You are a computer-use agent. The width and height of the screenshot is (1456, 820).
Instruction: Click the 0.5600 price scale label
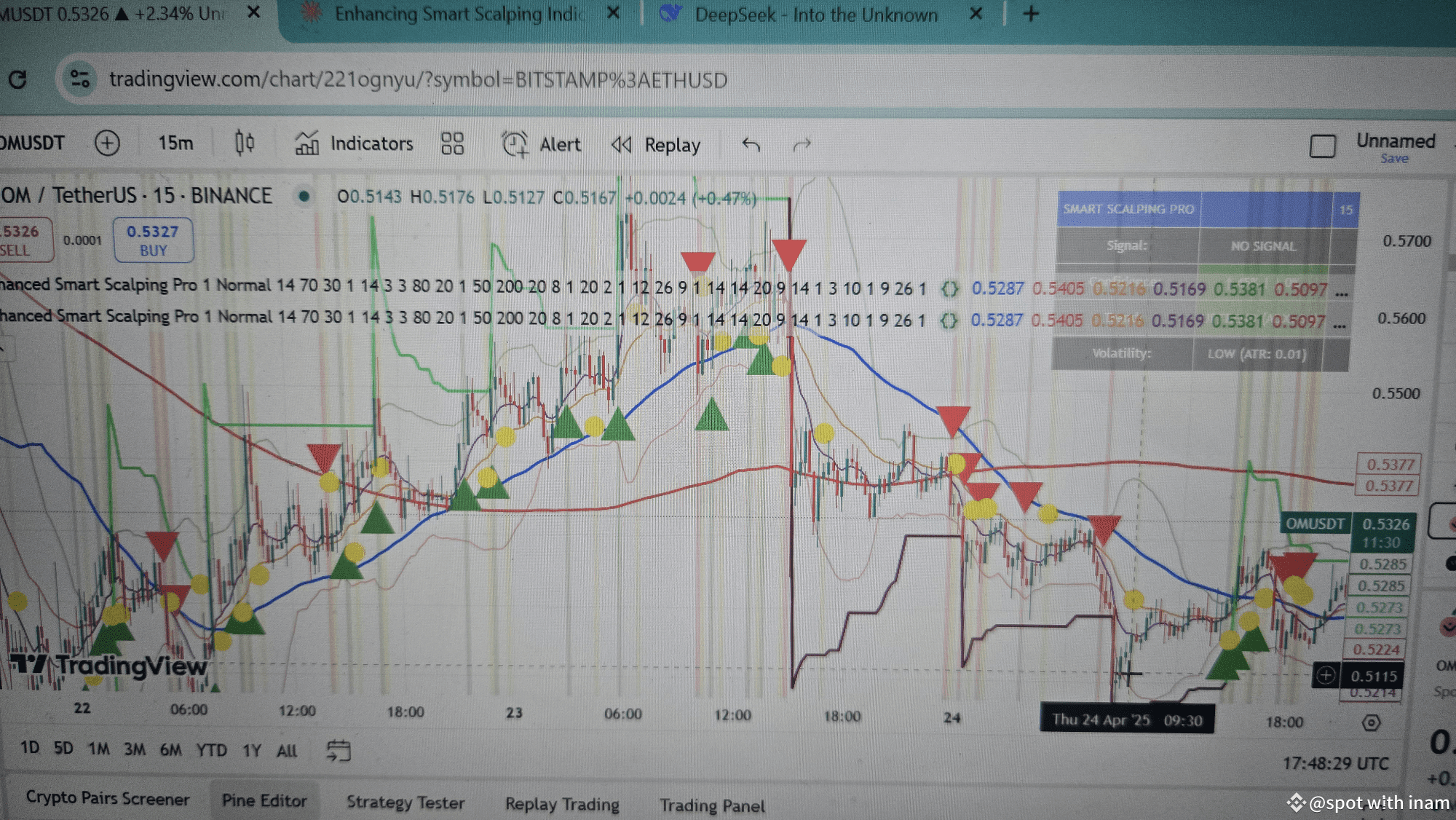(1401, 318)
